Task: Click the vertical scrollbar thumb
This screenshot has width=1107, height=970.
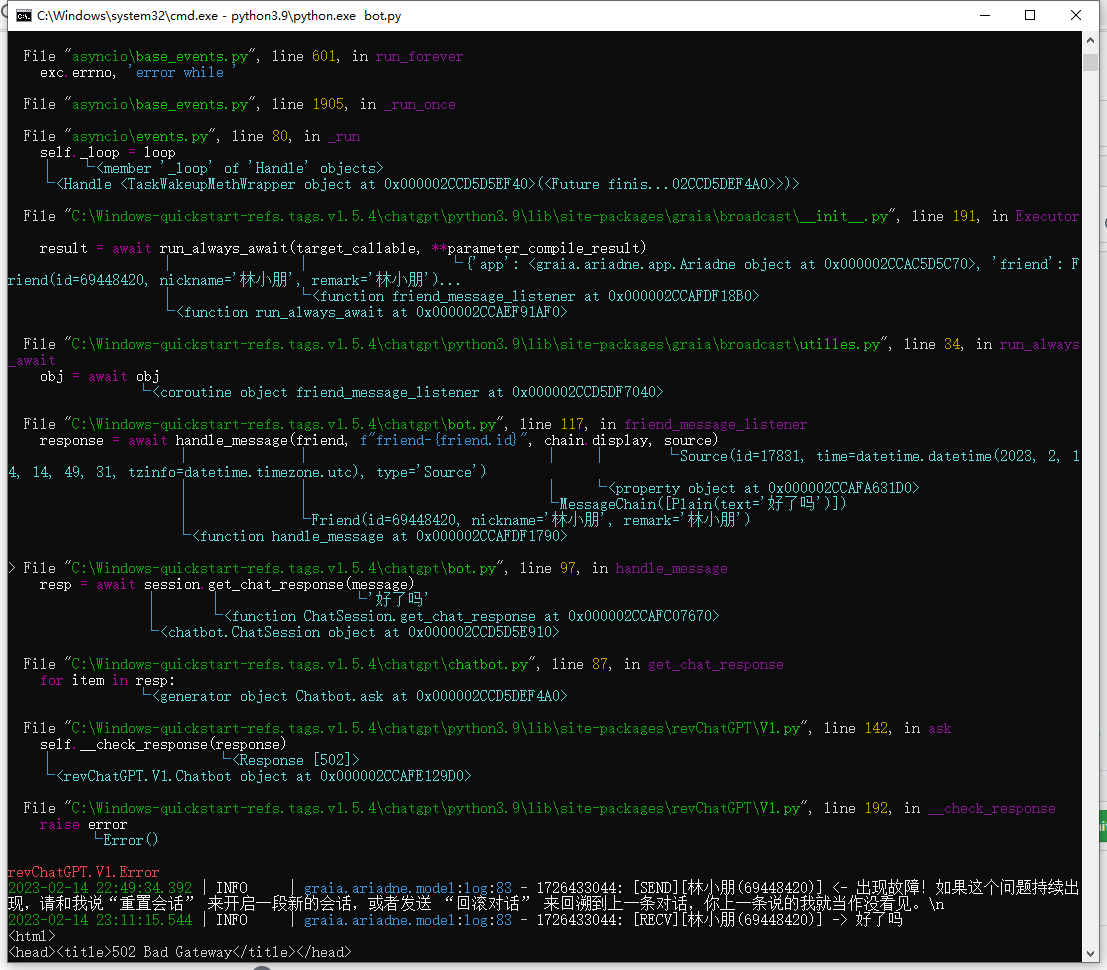Action: pos(1090,62)
